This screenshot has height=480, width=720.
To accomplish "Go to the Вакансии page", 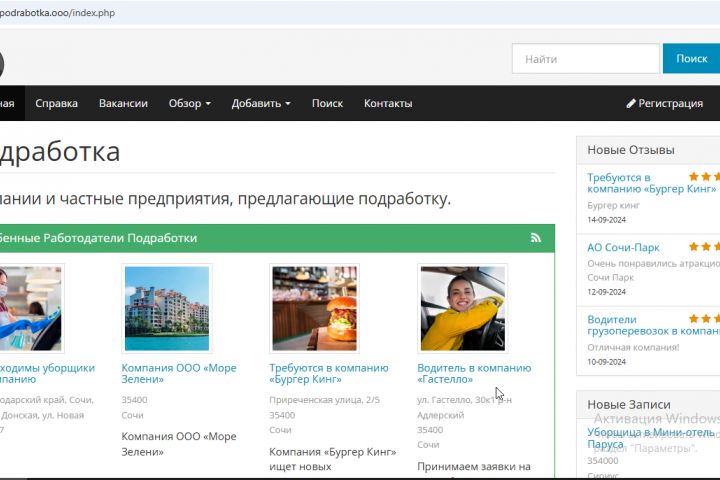I will [x=123, y=103].
